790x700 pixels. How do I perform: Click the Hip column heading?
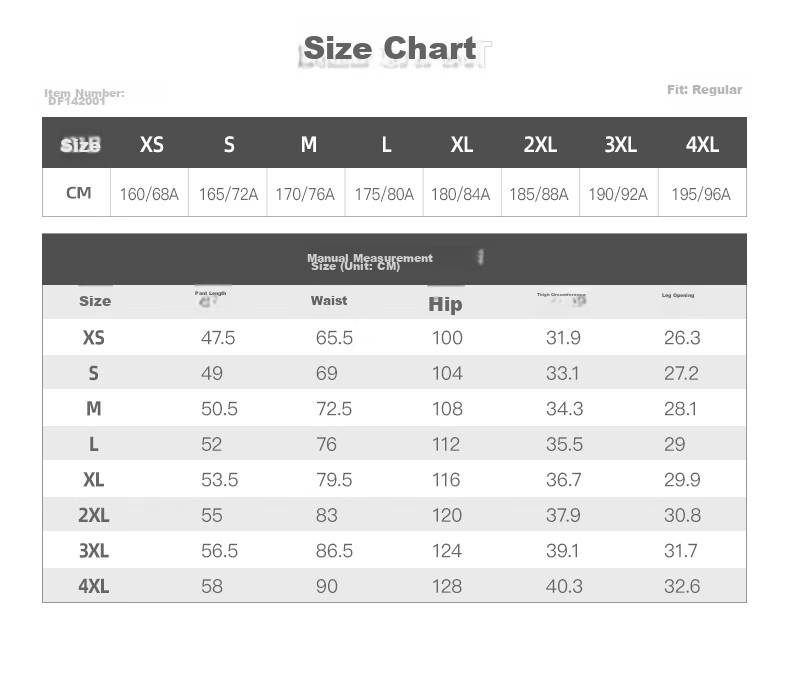click(445, 304)
